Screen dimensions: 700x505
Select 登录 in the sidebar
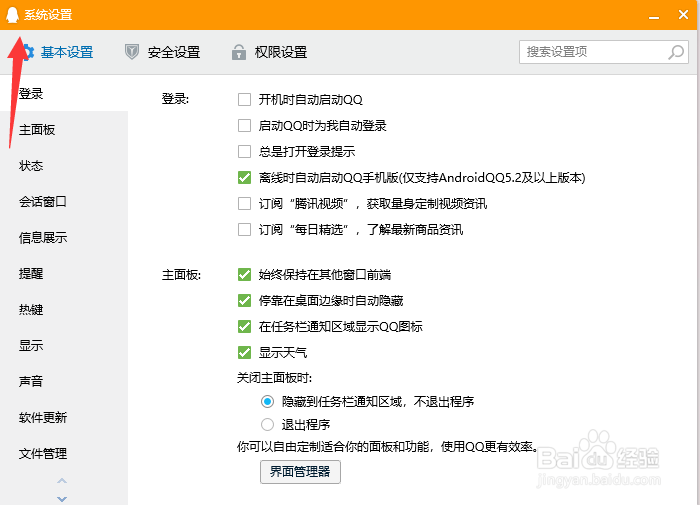(x=64, y=93)
